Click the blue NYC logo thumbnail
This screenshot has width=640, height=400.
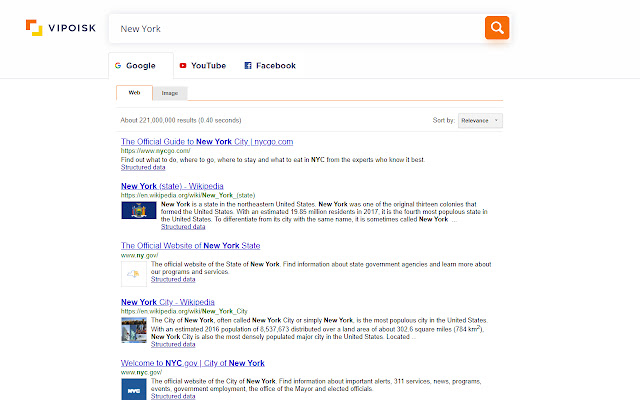click(134, 390)
